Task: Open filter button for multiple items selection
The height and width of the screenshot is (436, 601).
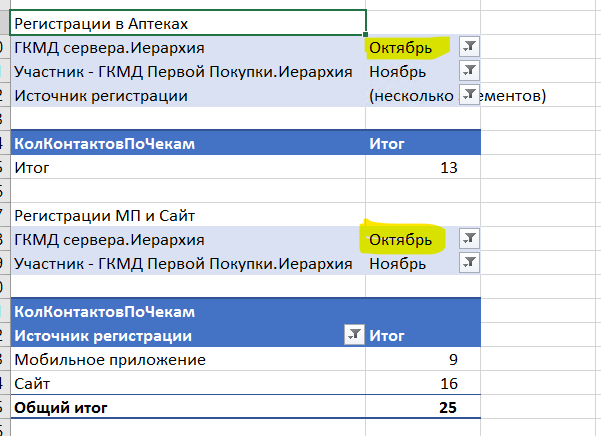Action: coord(470,95)
